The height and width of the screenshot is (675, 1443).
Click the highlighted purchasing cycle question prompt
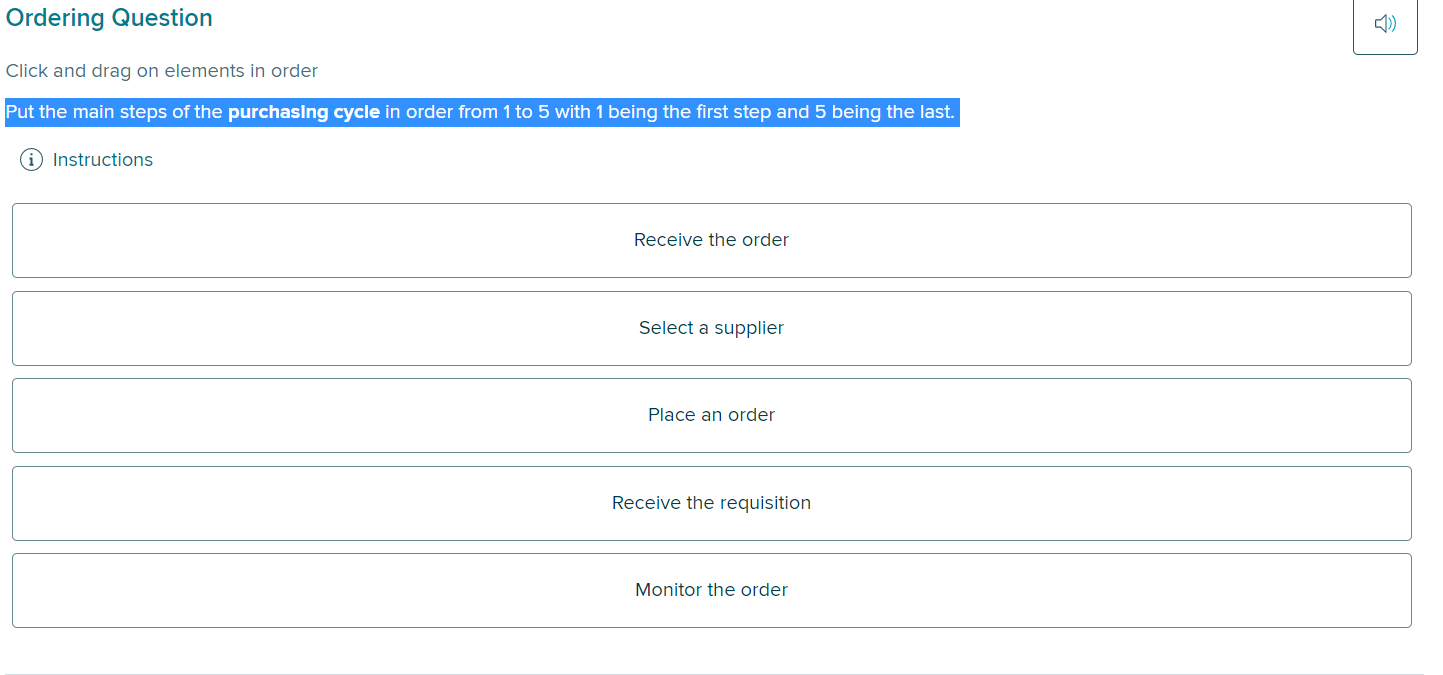click(x=483, y=112)
